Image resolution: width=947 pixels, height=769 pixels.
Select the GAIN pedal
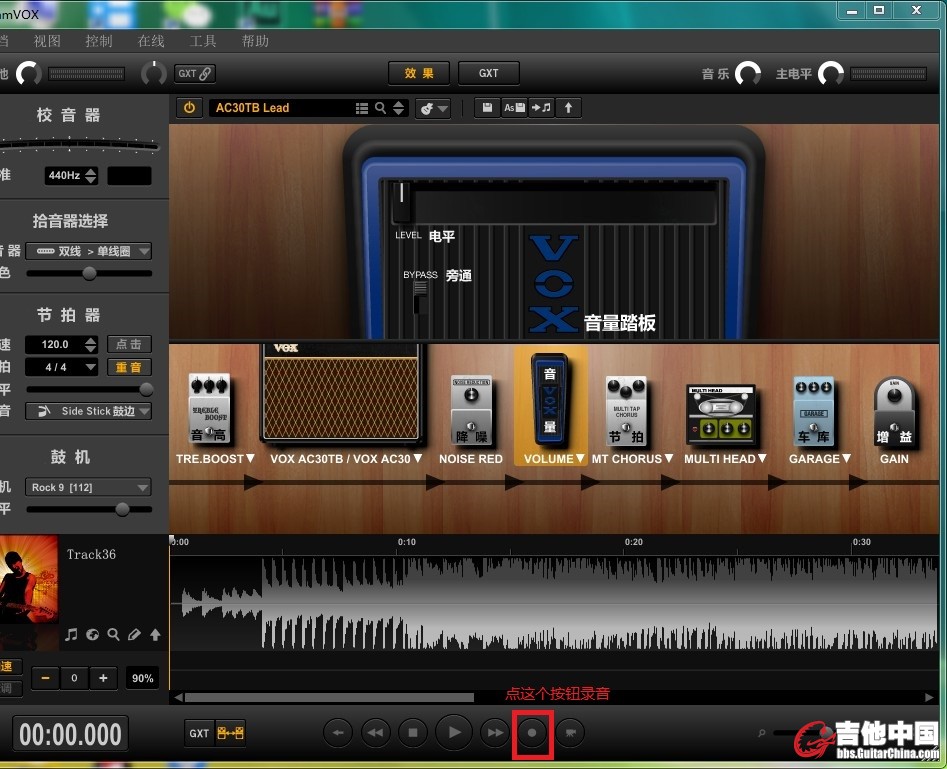click(x=894, y=413)
